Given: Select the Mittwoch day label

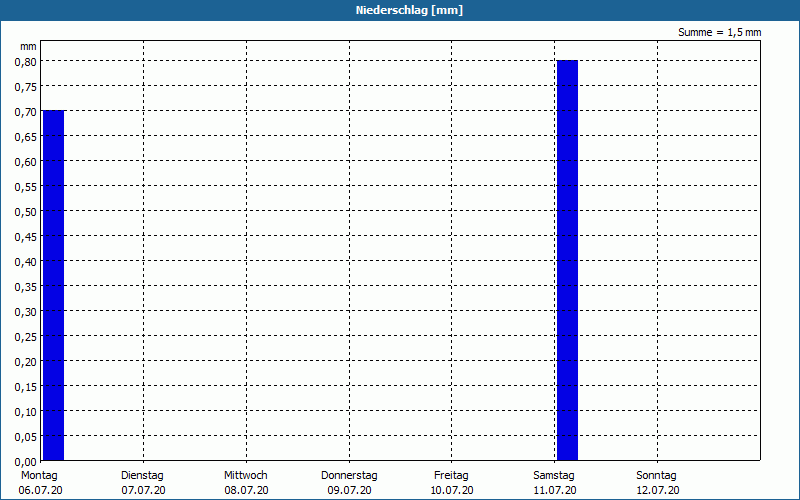Looking at the screenshot, I should 245,475.
